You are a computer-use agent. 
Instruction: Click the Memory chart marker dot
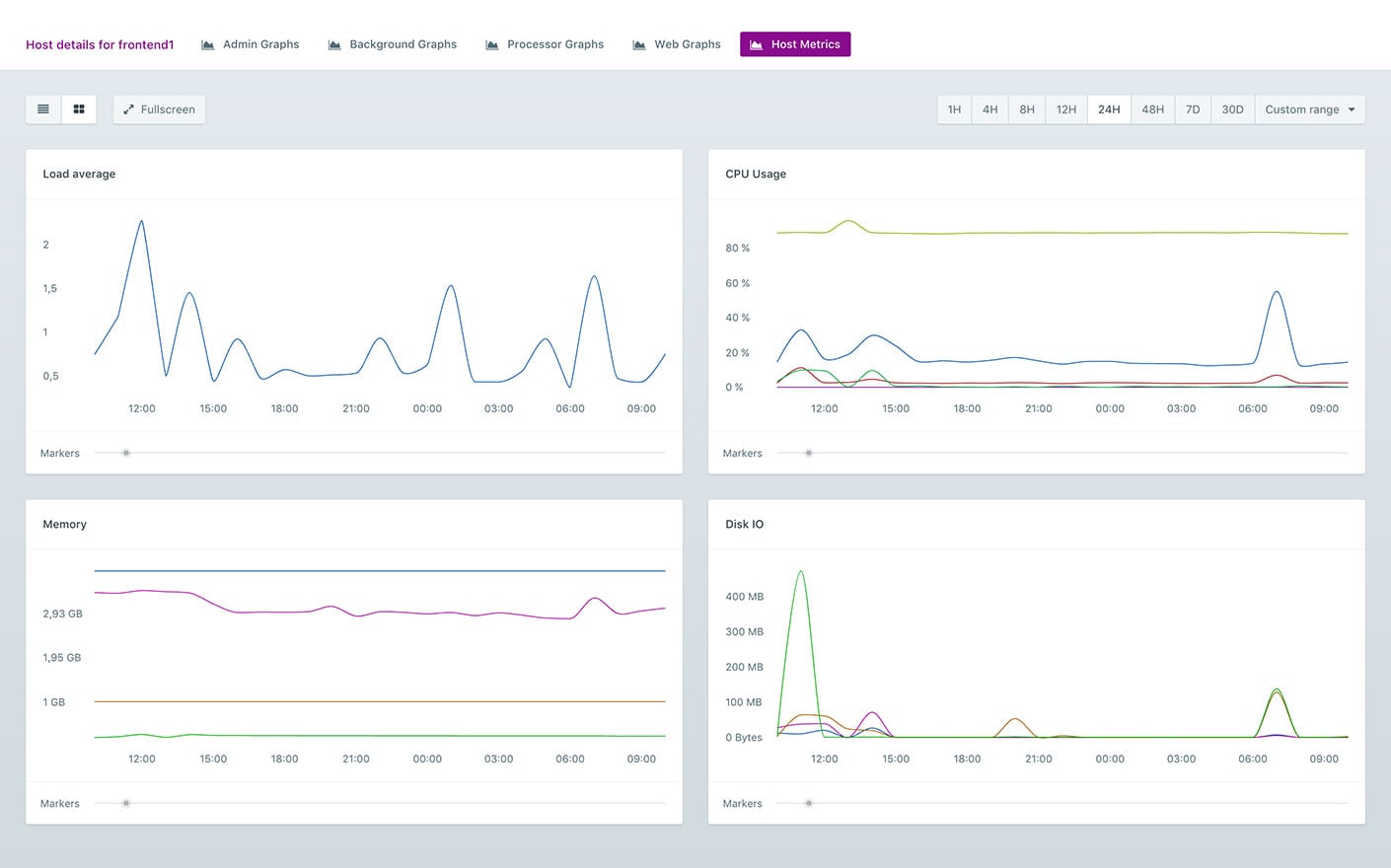click(x=126, y=803)
